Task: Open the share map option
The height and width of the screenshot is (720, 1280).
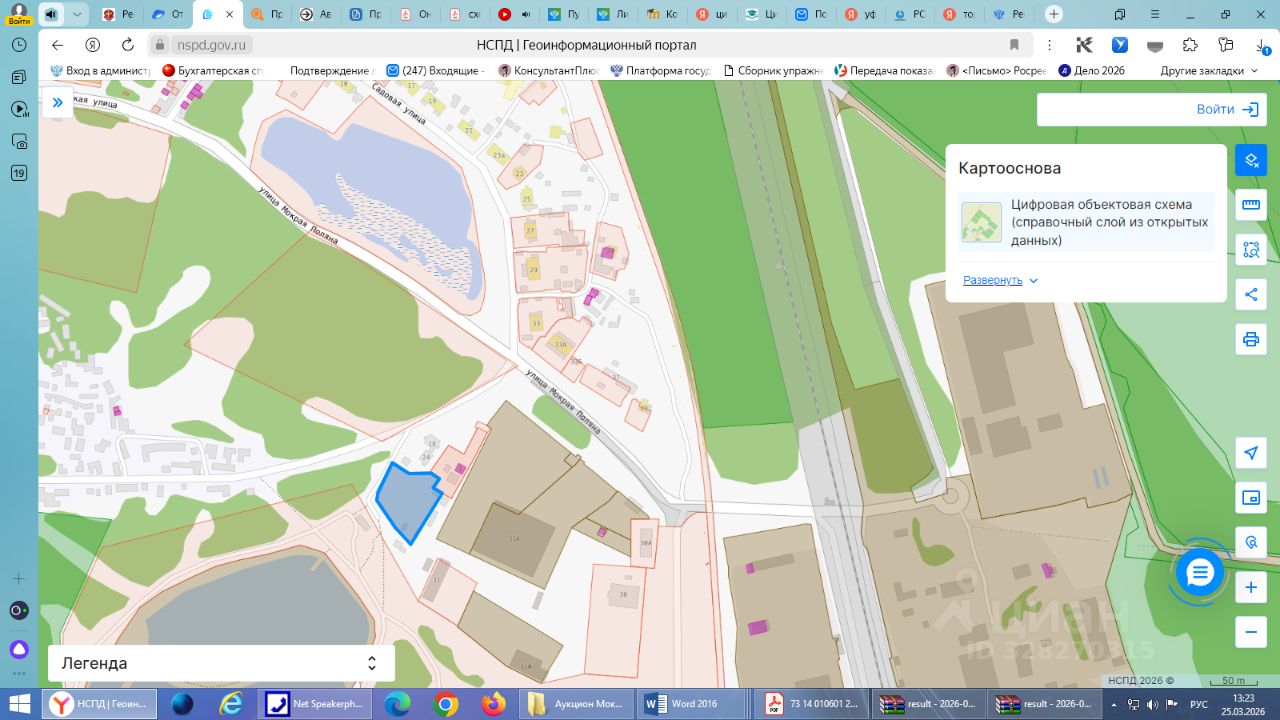Action: click(x=1251, y=294)
